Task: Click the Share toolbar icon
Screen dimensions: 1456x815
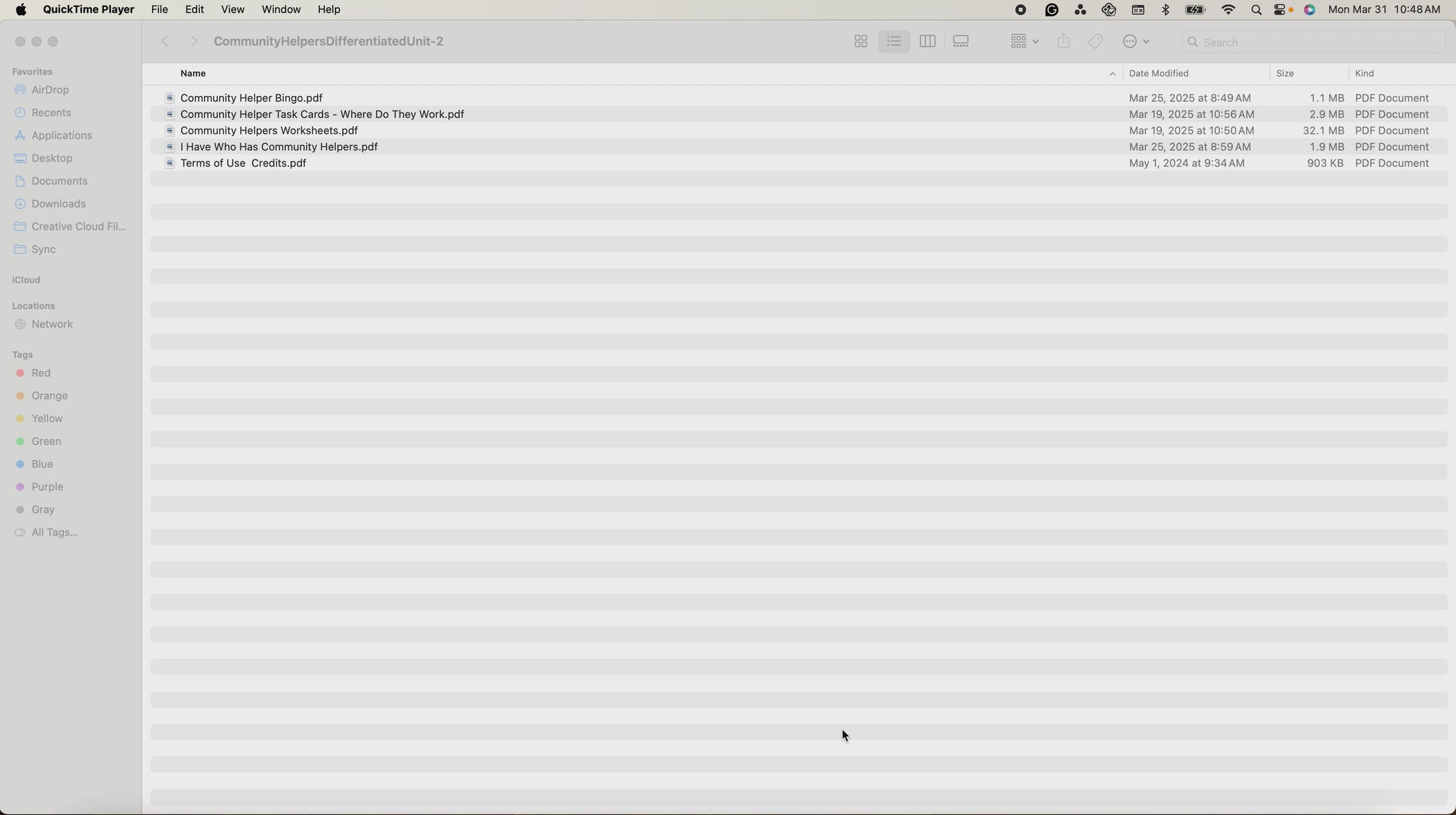Action: [1064, 41]
